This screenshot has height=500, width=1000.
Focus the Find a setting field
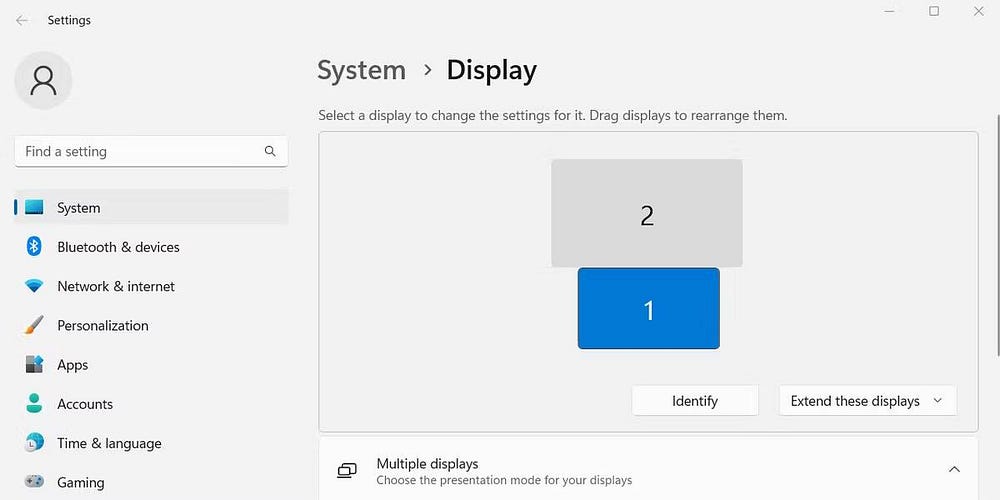[151, 151]
